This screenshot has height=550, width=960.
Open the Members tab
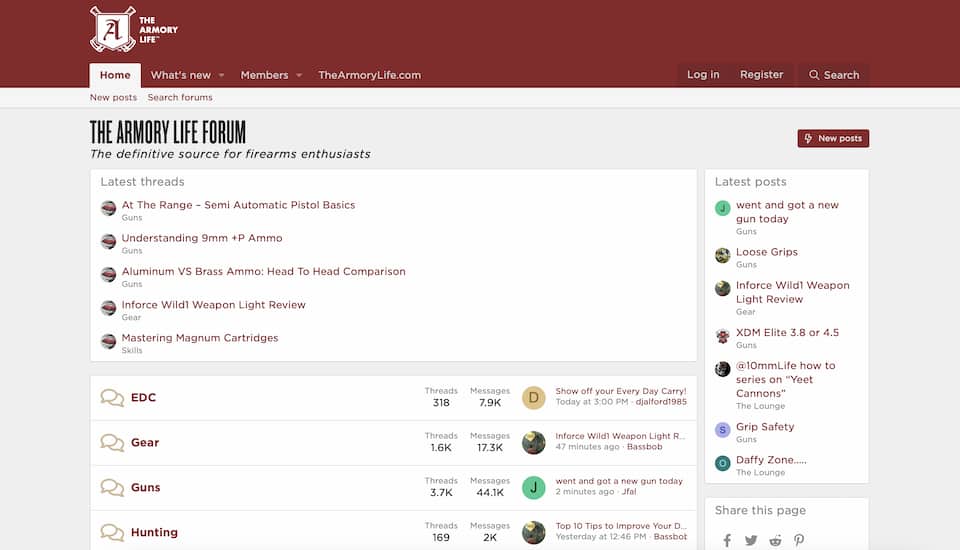[x=264, y=75]
